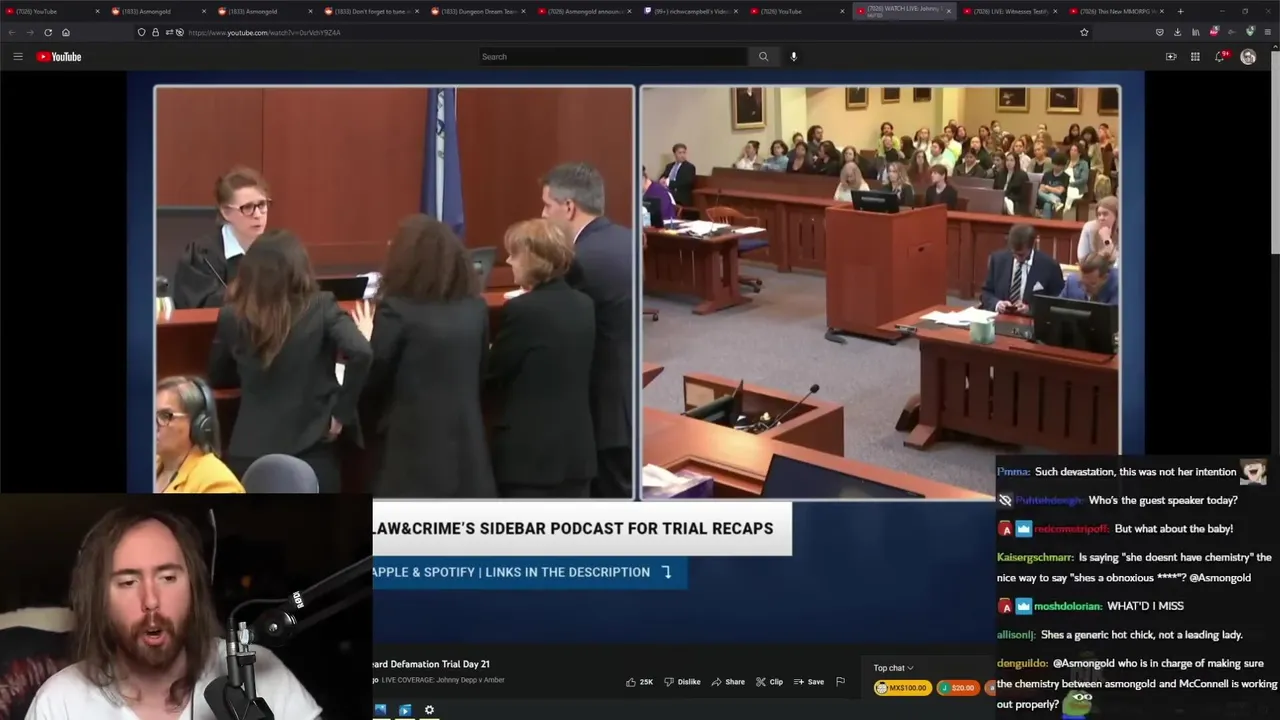Switch to 'Dungeon Dream Team' tab
Screen dimensions: 1280x720
(x=477, y=11)
